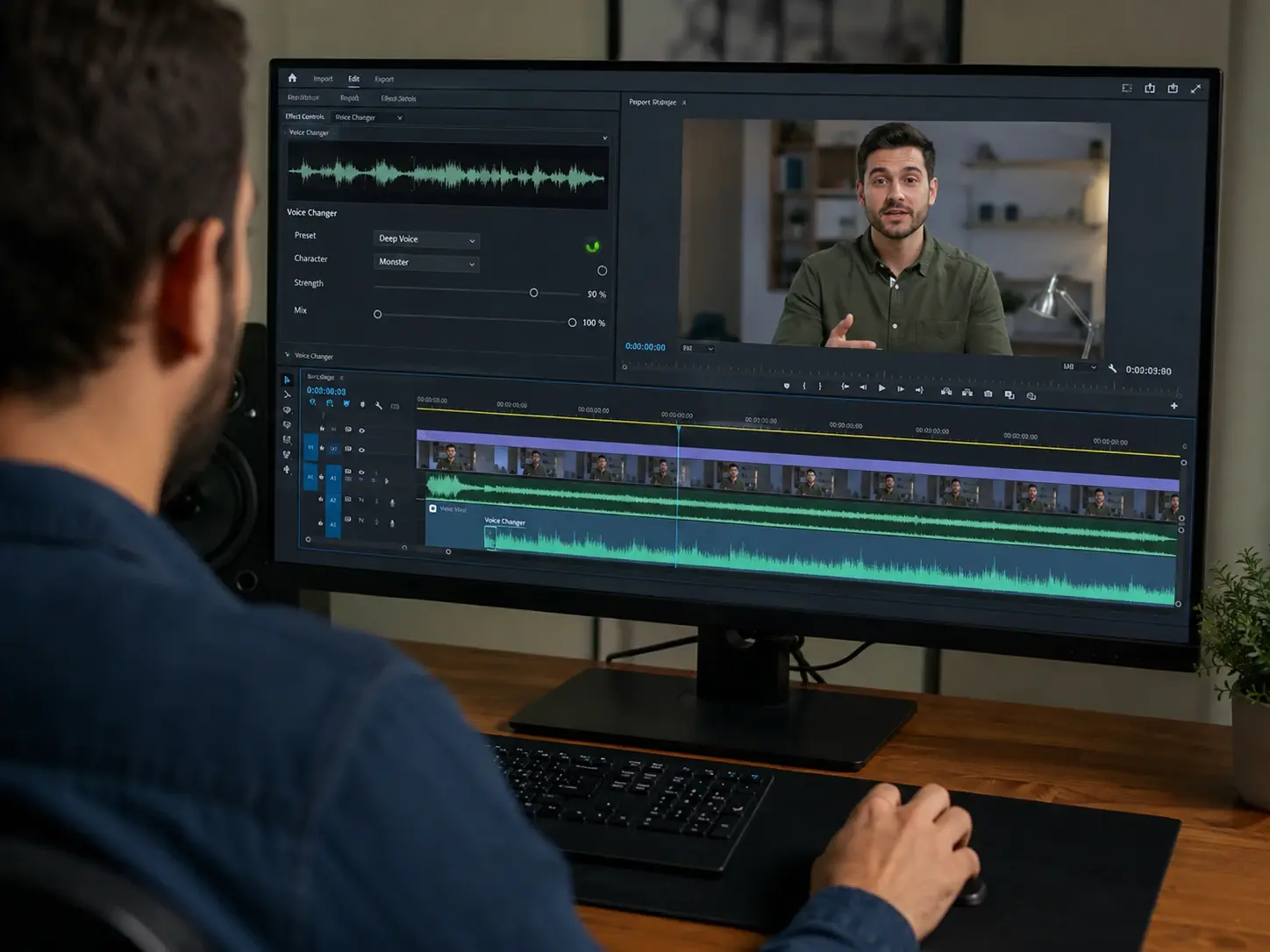The image size is (1270, 952).
Task: Click the blue V1 source patch button
Action: coord(310,447)
